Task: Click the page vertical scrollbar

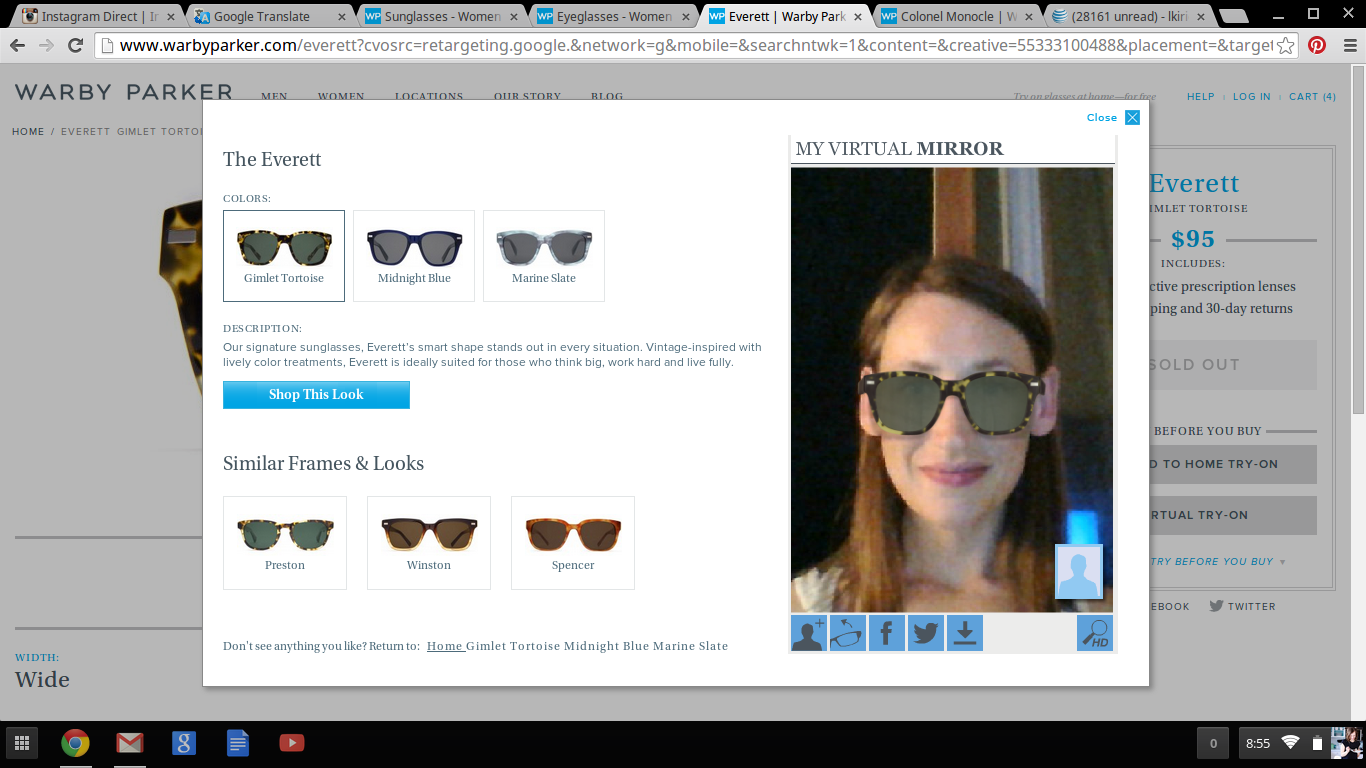Action: tap(1358, 240)
